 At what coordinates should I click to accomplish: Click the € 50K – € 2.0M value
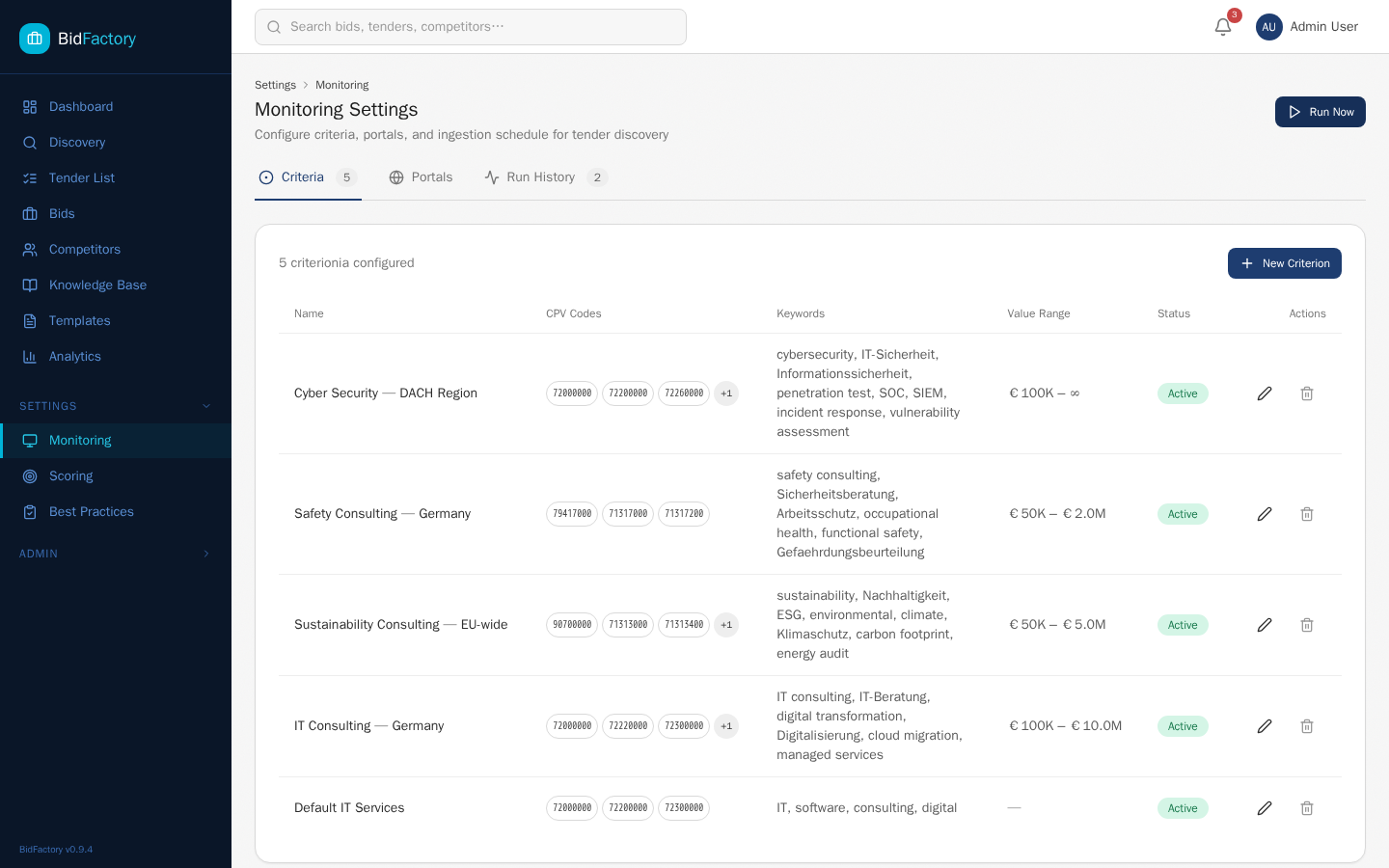coord(1057,514)
